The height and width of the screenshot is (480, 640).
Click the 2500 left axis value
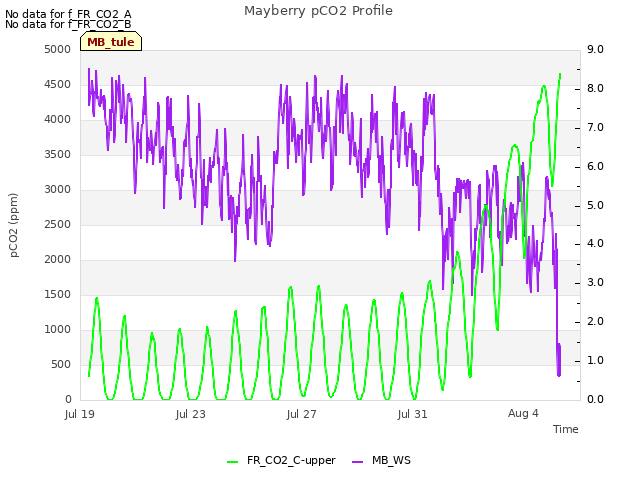pos(58,224)
